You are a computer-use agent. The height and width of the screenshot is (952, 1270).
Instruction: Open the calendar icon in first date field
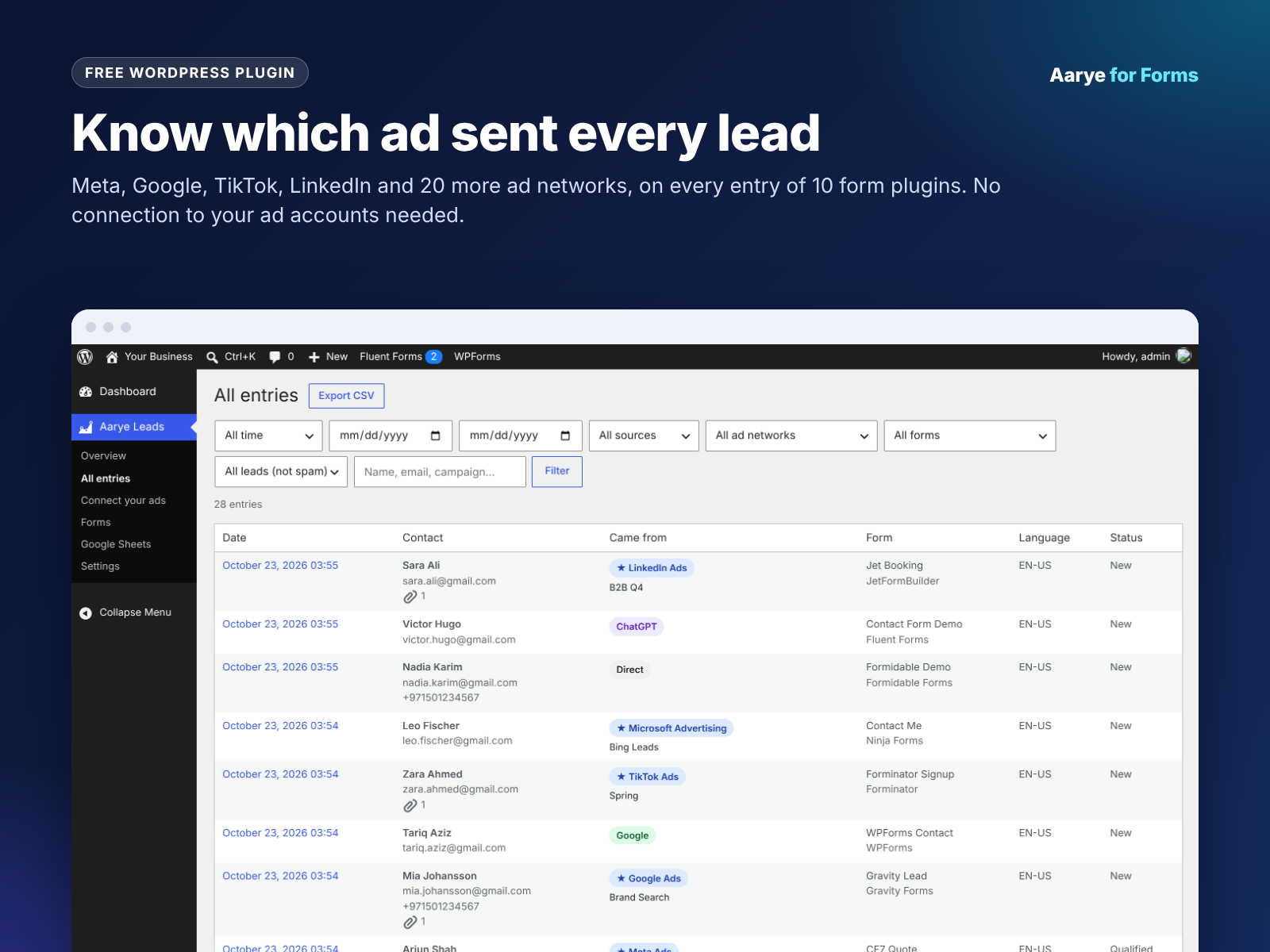[435, 436]
